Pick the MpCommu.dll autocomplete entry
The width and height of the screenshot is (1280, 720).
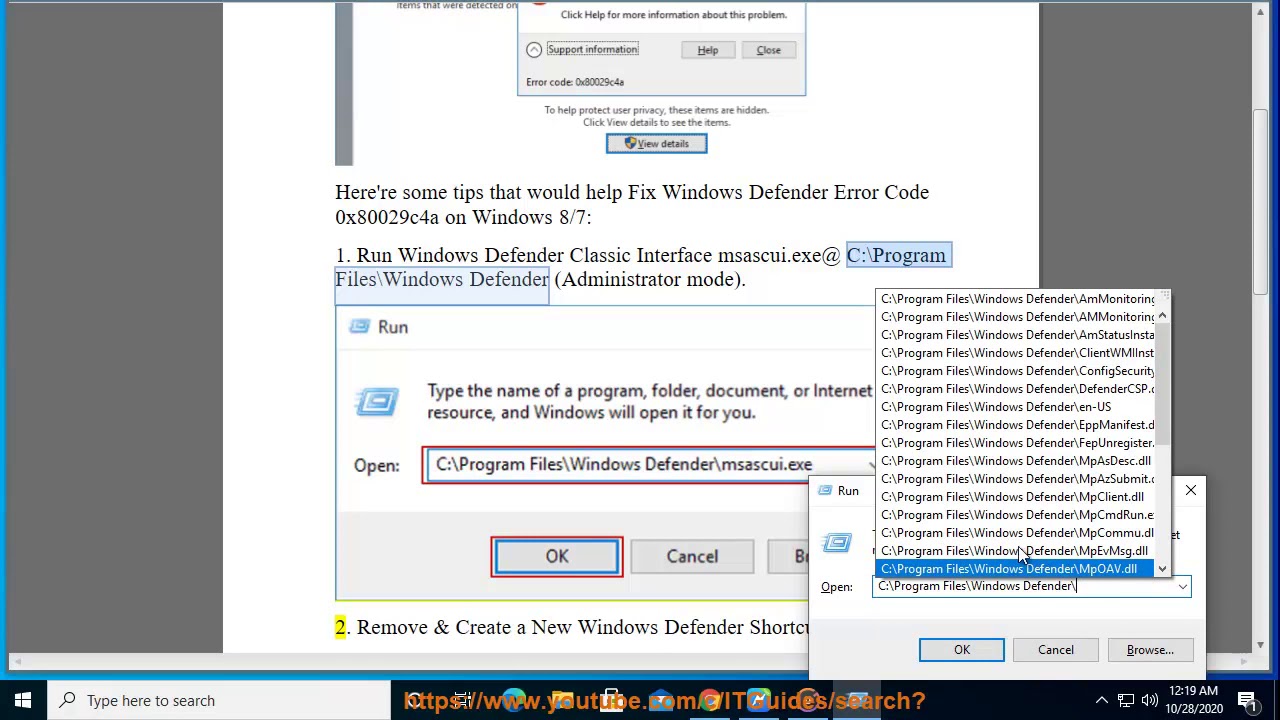pyautogui.click(x=1015, y=533)
